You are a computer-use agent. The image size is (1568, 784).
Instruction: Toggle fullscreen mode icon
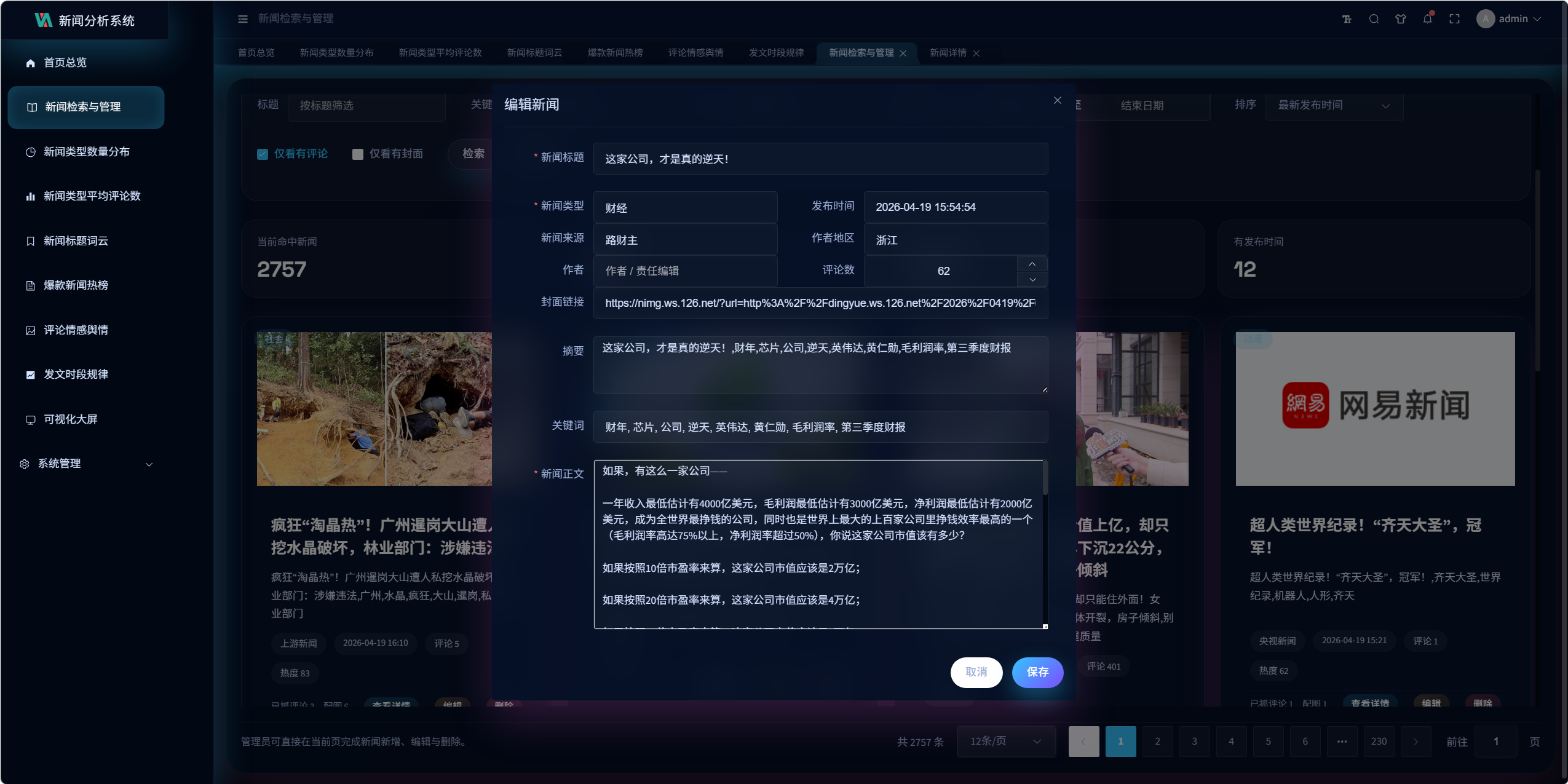coord(1454,19)
